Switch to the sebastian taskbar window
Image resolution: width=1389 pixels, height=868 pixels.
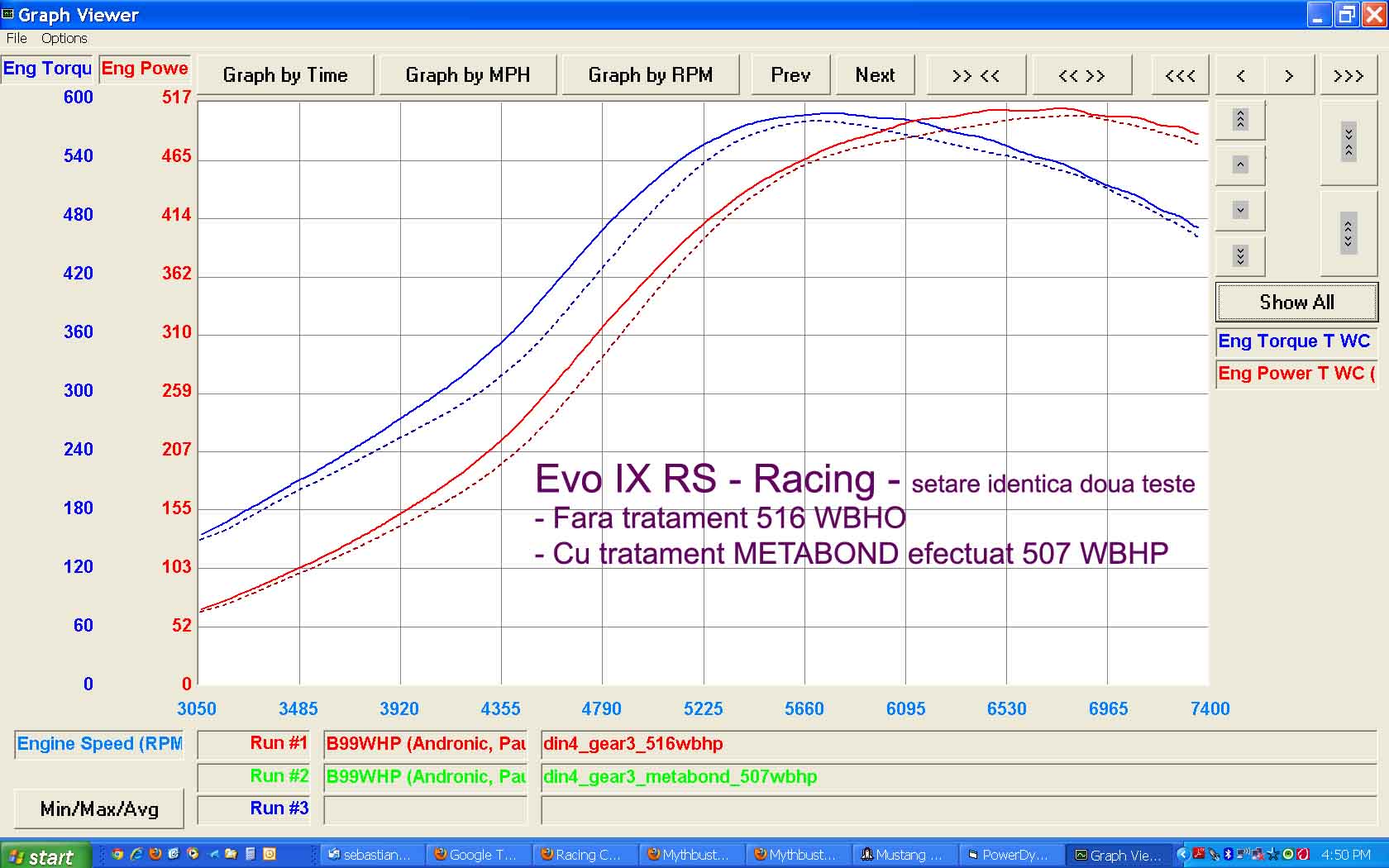pos(372,855)
